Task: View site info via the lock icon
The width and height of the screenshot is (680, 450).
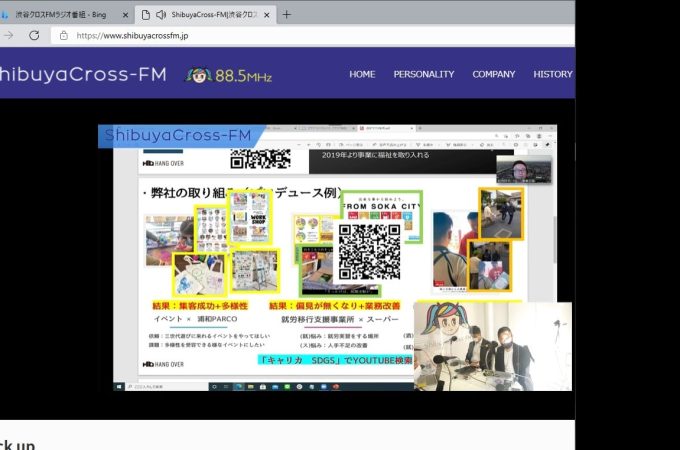Action: point(62,34)
